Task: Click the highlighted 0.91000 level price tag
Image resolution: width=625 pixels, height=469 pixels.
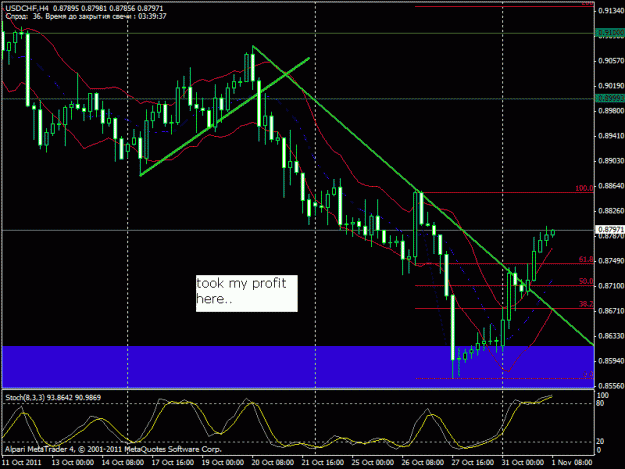Action: [x=610, y=33]
